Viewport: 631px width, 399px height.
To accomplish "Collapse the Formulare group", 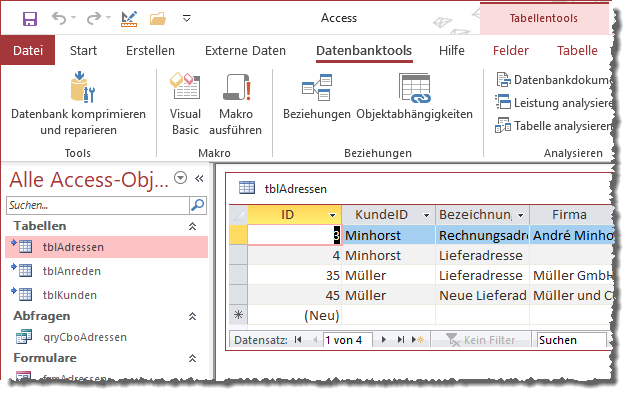I will 192,358.
